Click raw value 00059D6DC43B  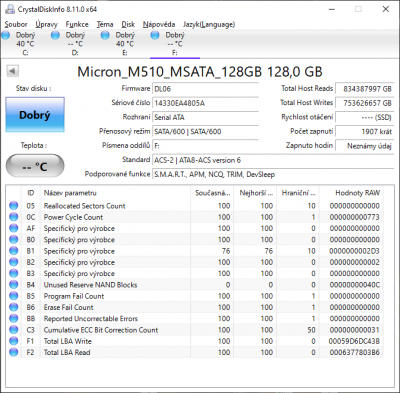354,341
